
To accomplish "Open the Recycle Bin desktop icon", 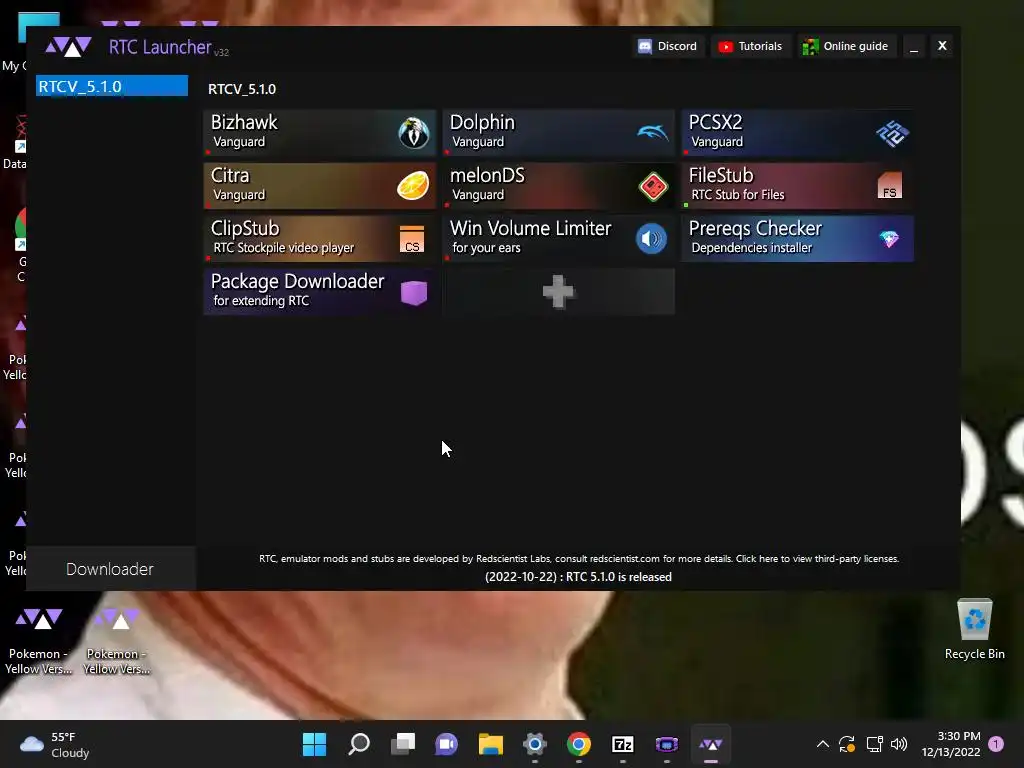I will tap(974, 630).
